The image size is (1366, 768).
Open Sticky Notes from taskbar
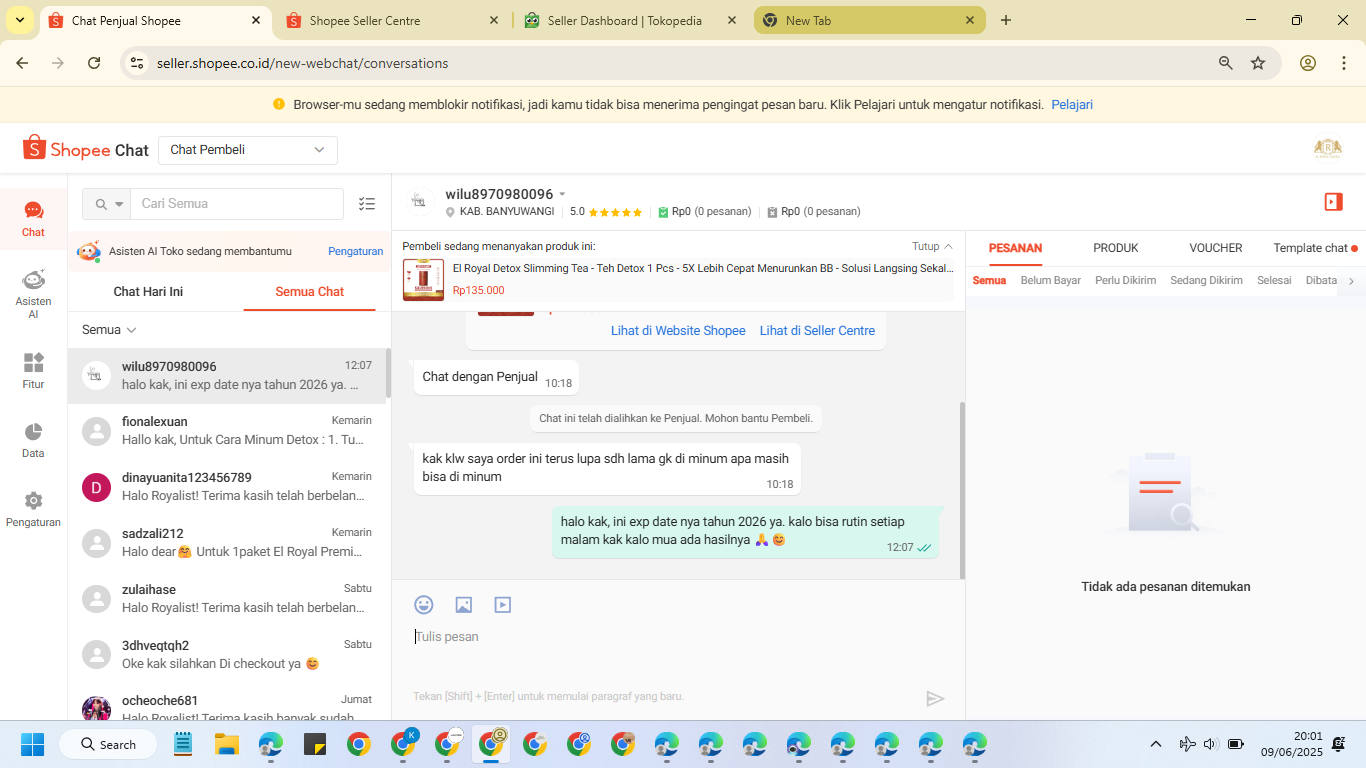(x=315, y=744)
